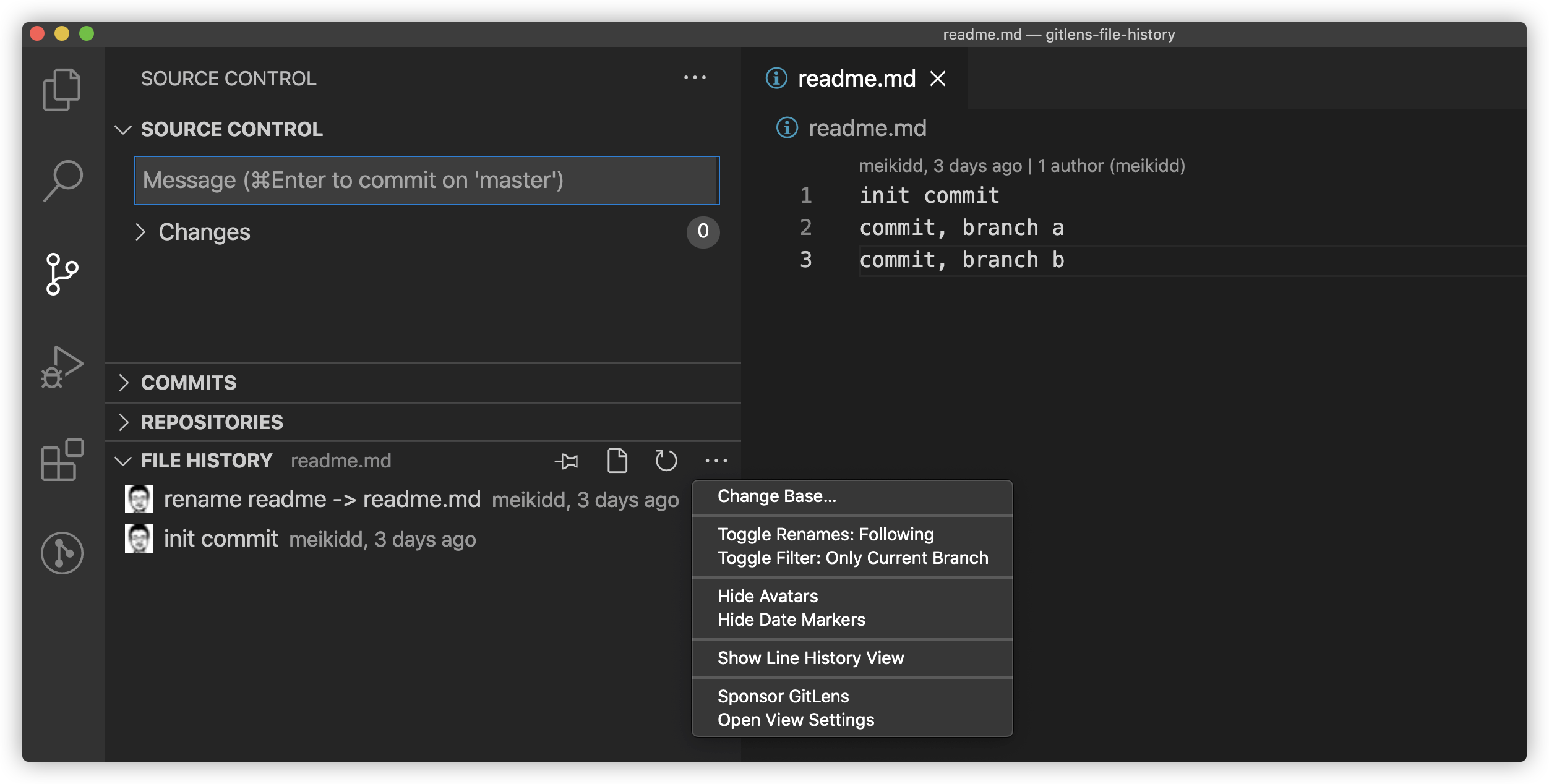Click the info icon beside readme.md tab
Image resolution: width=1549 pixels, height=784 pixels.
pyautogui.click(x=776, y=79)
